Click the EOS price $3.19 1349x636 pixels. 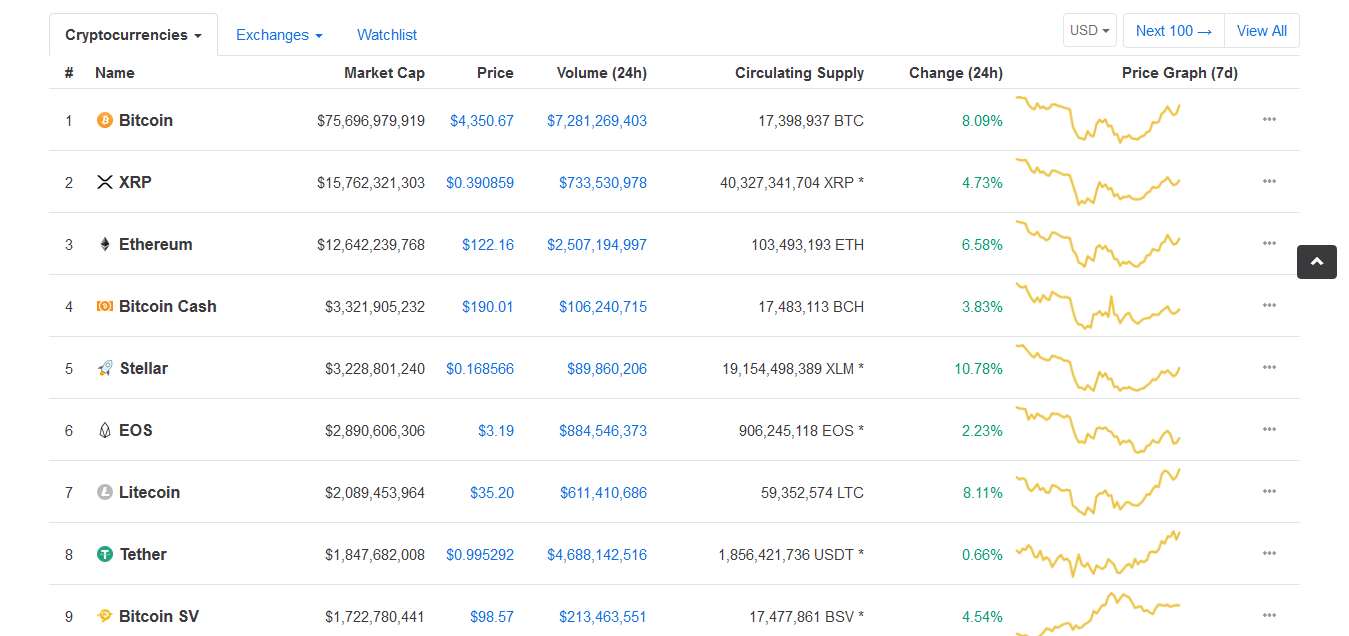[x=496, y=431]
